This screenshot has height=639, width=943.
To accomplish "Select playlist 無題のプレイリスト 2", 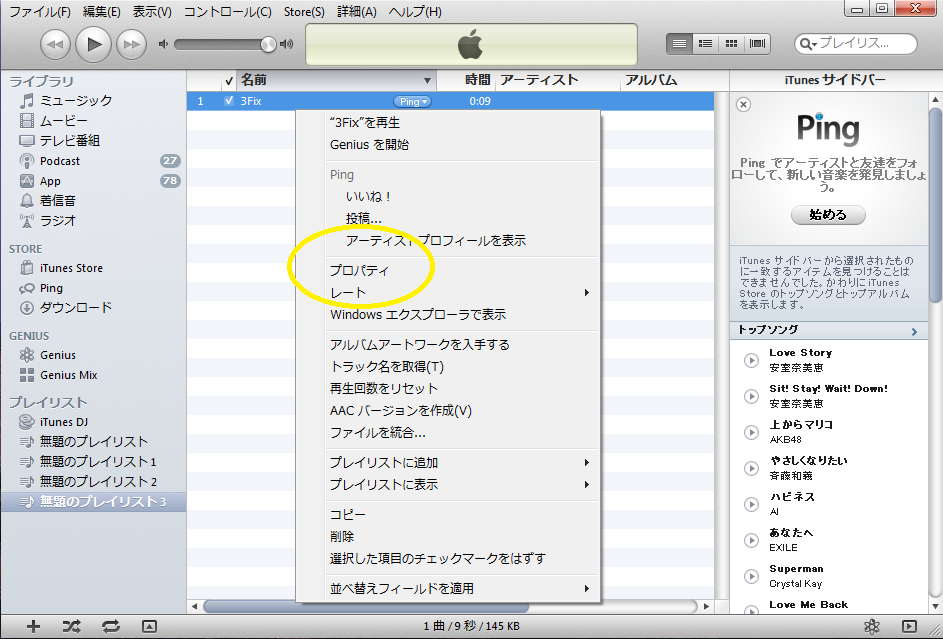I will [x=98, y=482].
